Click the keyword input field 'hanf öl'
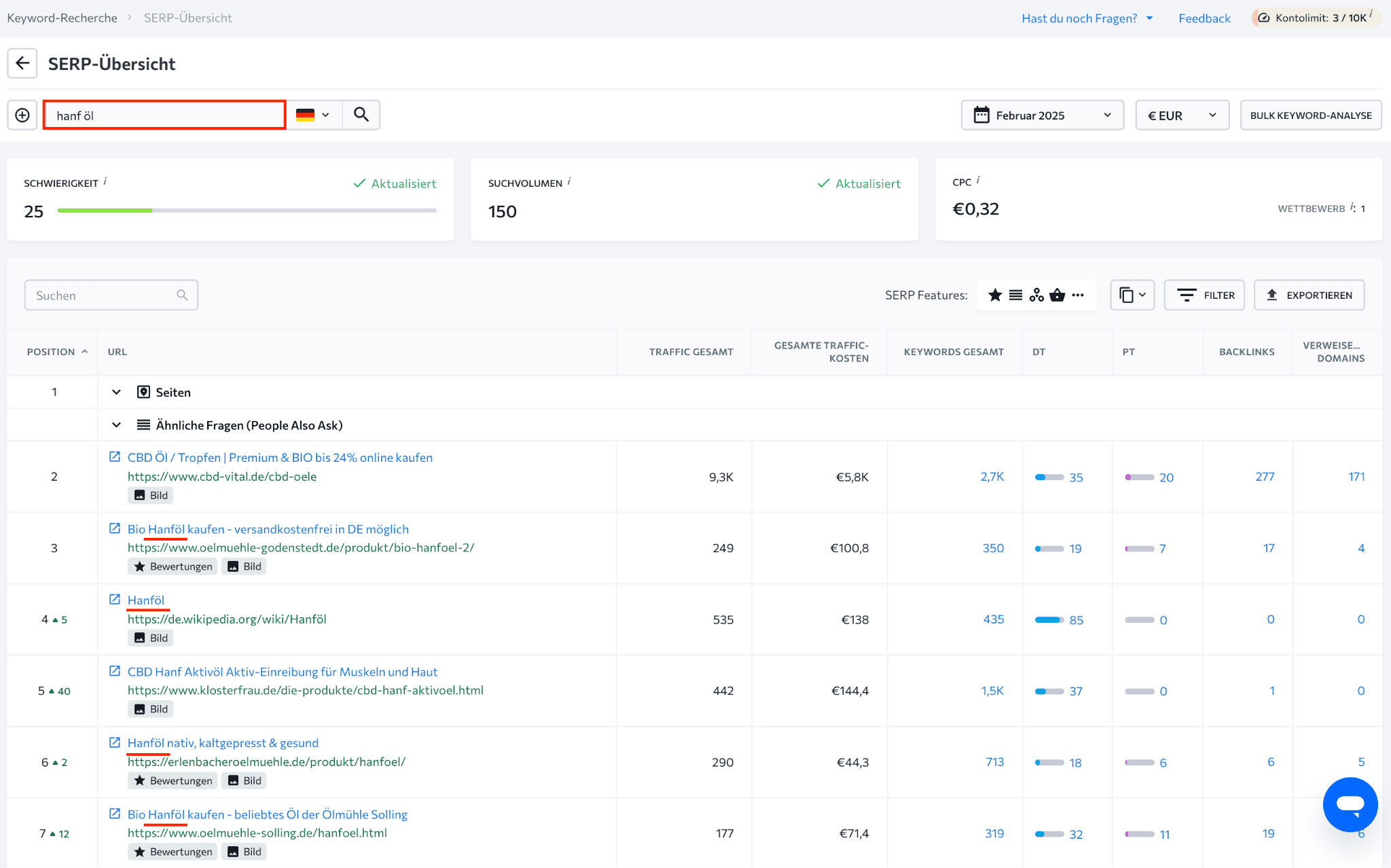This screenshot has height=868, width=1391. [x=164, y=115]
